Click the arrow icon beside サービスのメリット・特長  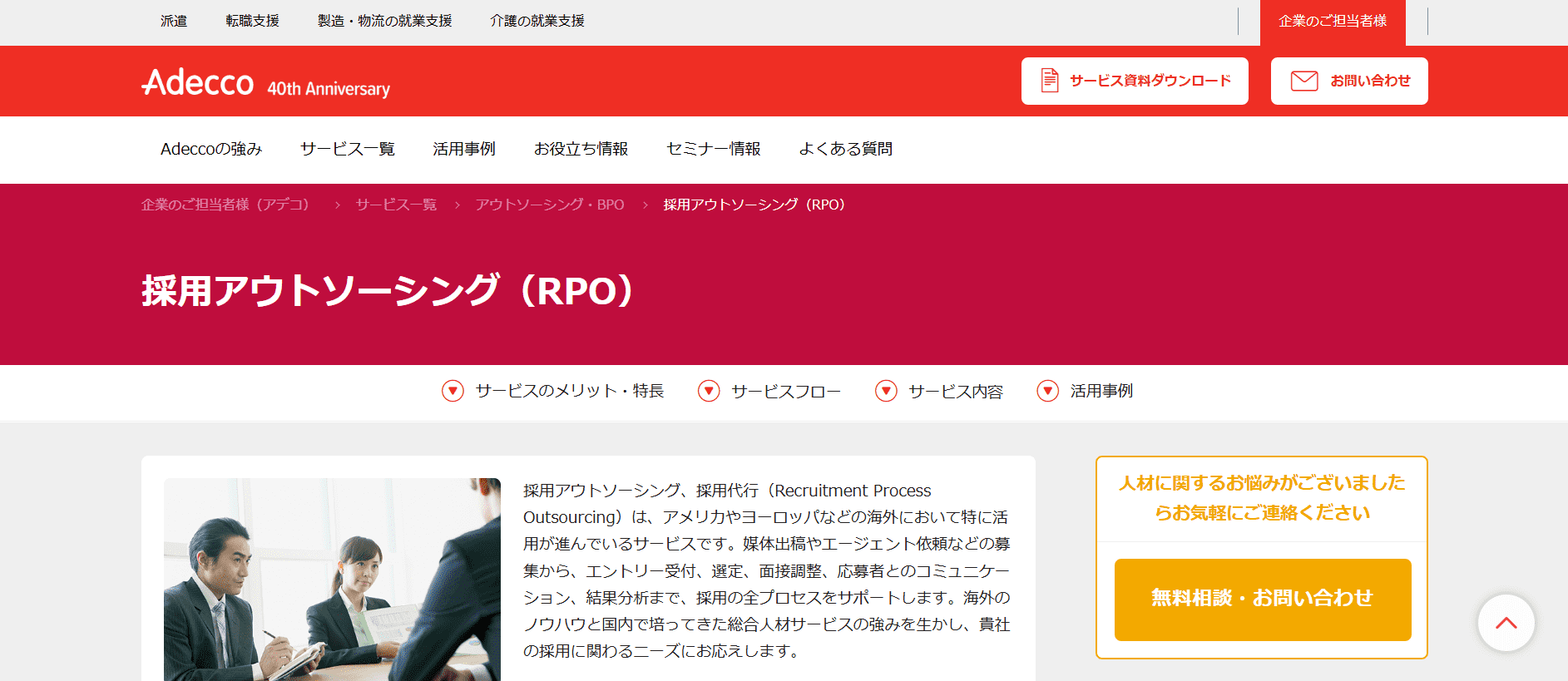(453, 391)
